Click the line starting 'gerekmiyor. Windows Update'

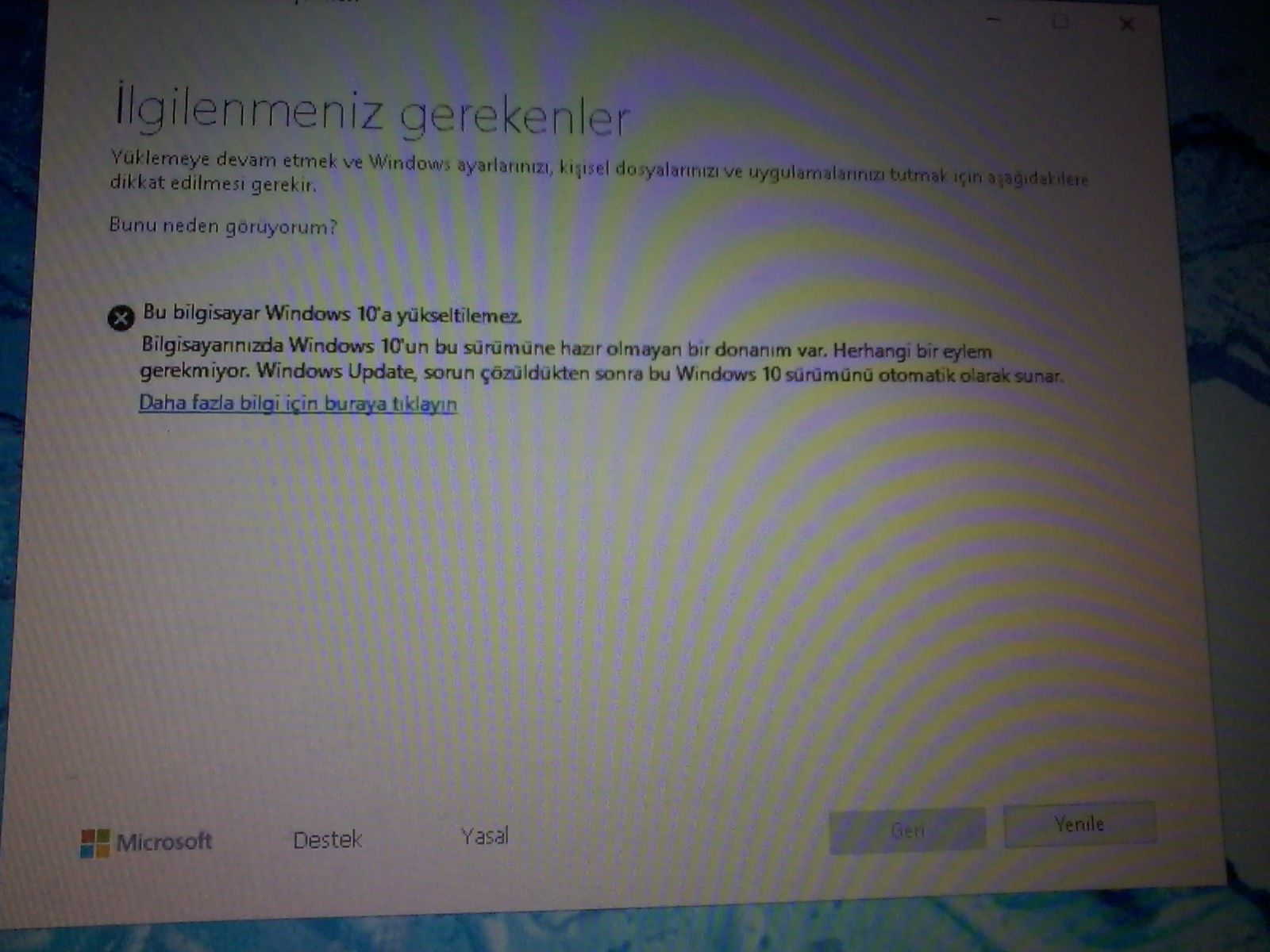[x=602, y=372]
